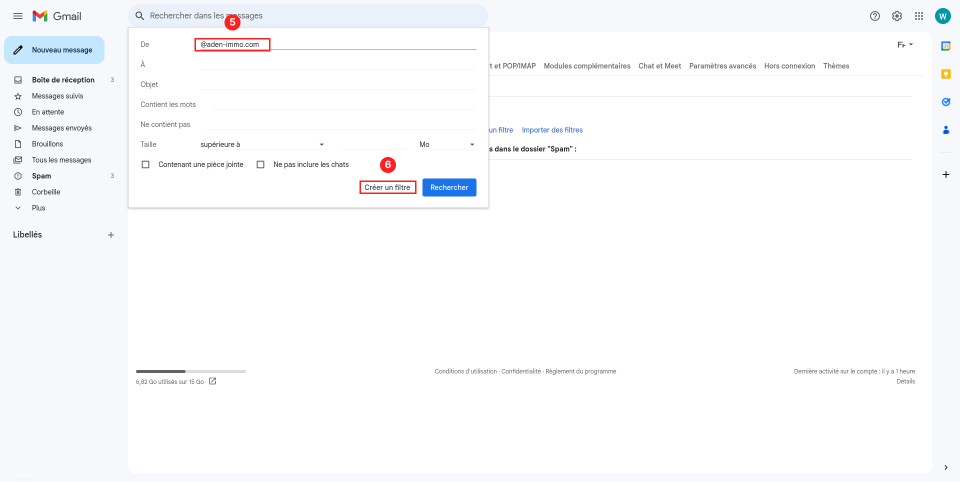Expand 'Plus' in the left sidebar
The image size is (960, 482).
coord(38,208)
